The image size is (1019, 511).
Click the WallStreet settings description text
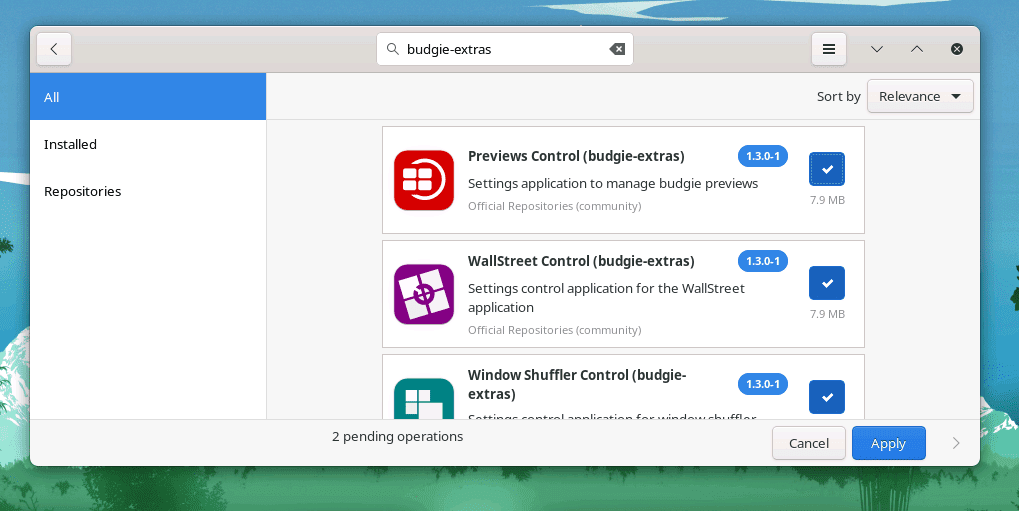click(606, 298)
